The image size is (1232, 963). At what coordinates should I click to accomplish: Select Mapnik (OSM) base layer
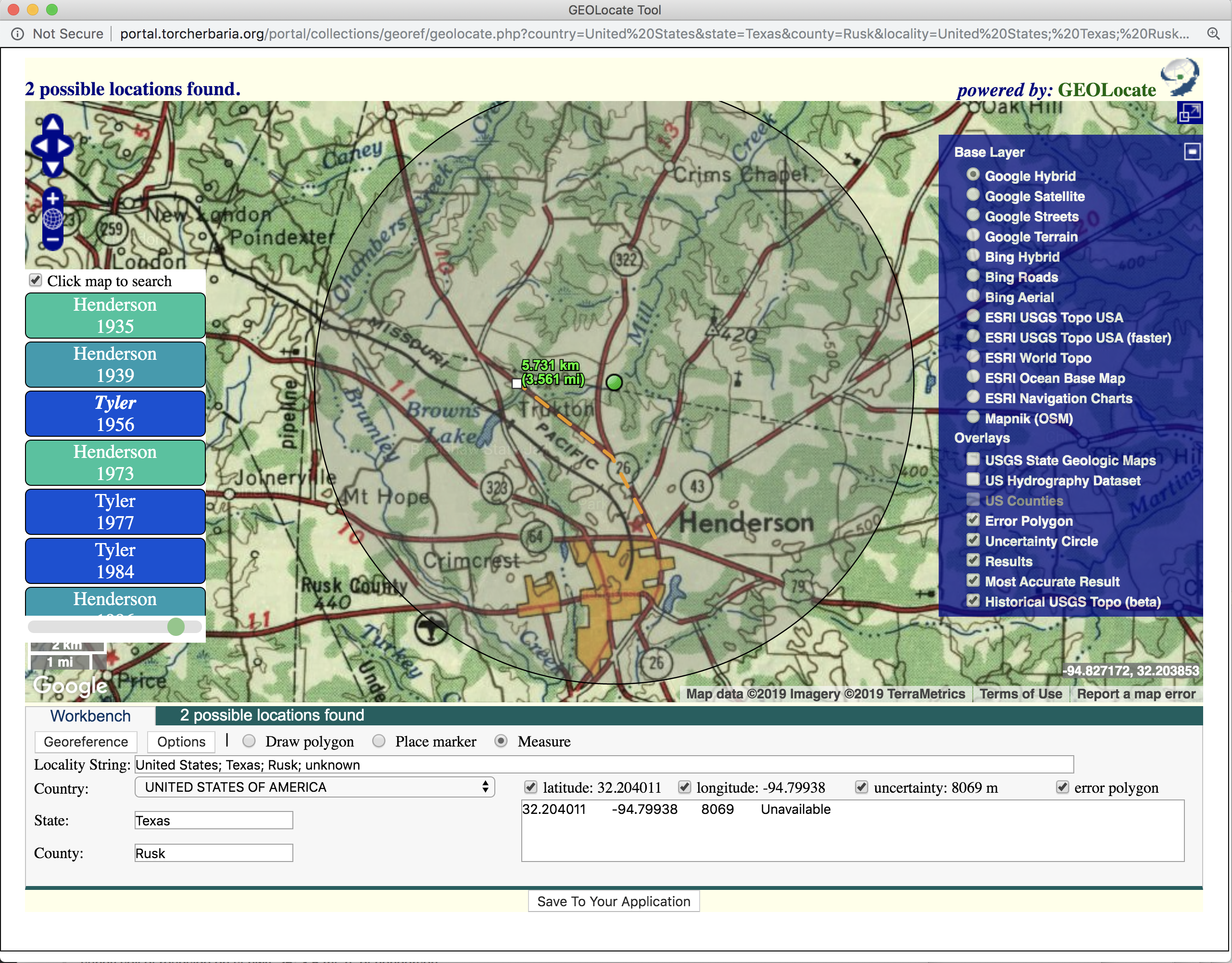tap(972, 418)
